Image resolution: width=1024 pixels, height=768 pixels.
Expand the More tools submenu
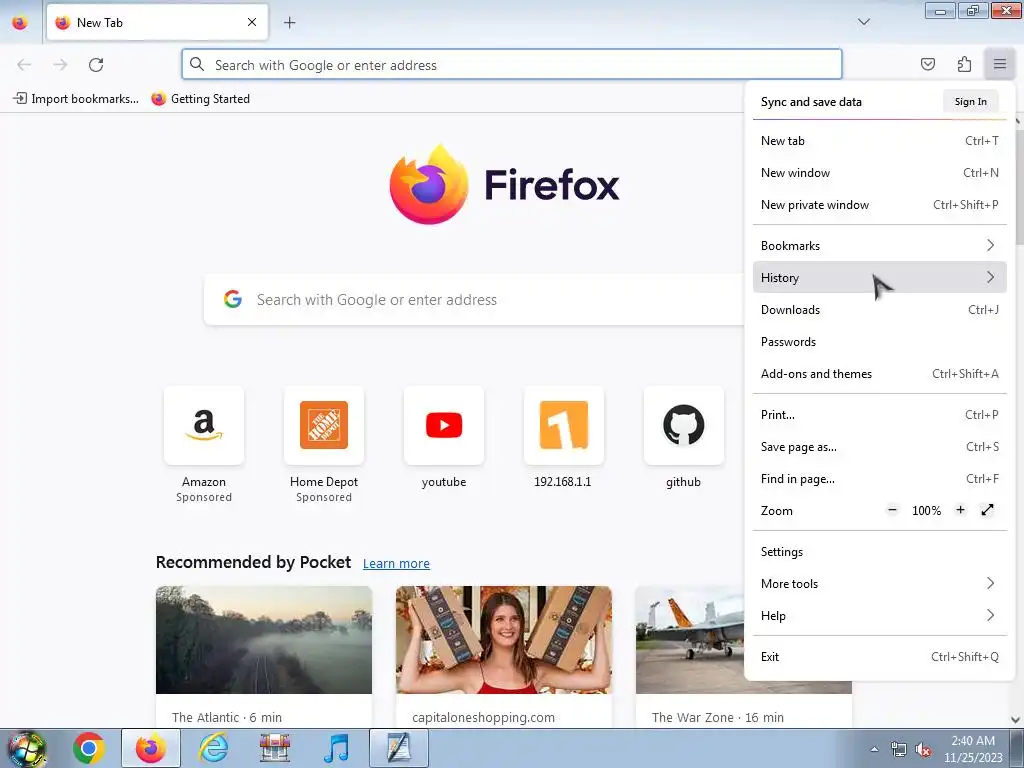pos(879,584)
